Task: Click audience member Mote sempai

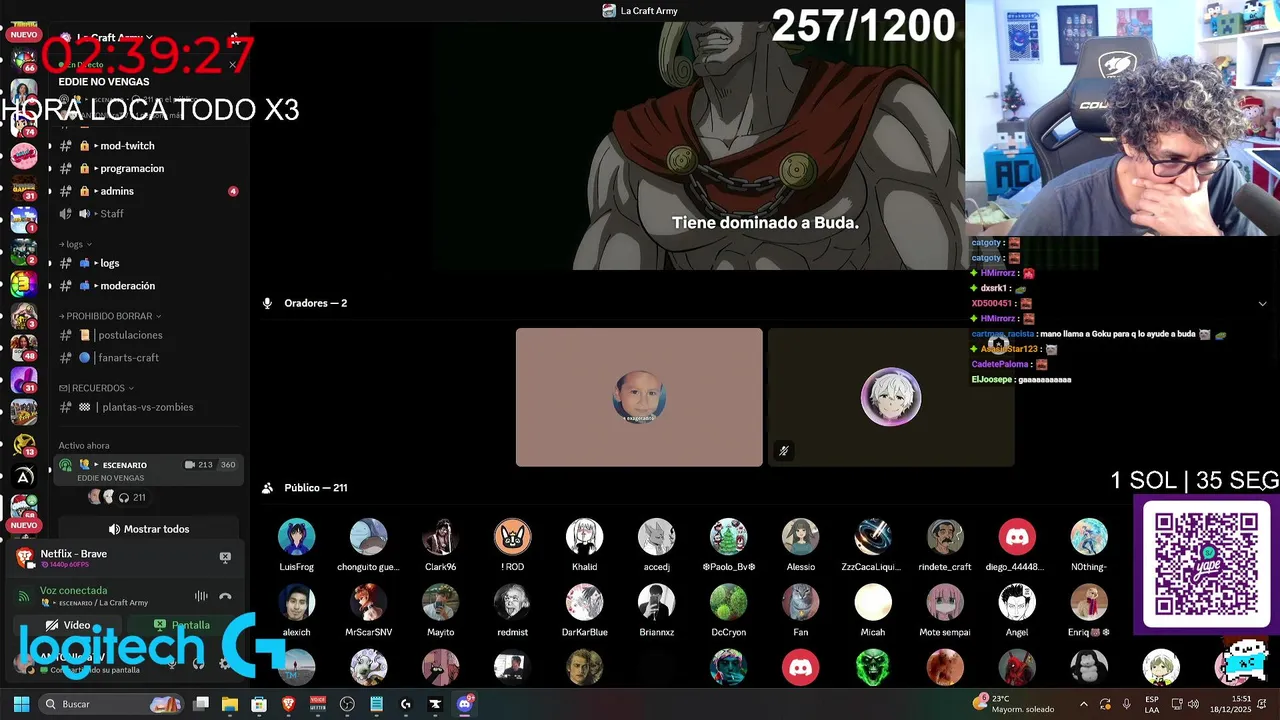Action: pos(945,611)
